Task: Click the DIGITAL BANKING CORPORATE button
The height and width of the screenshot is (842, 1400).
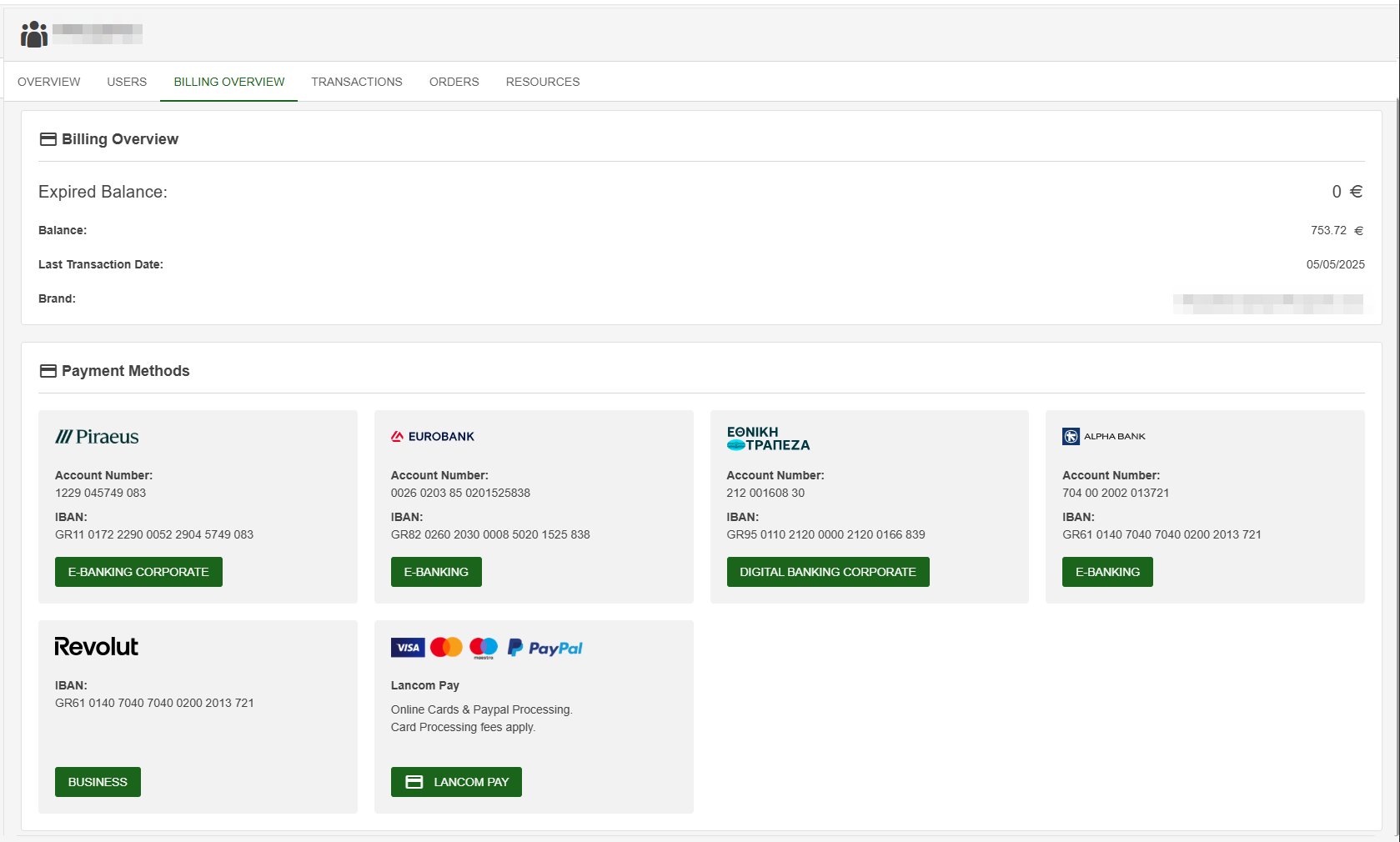Action: [827, 572]
